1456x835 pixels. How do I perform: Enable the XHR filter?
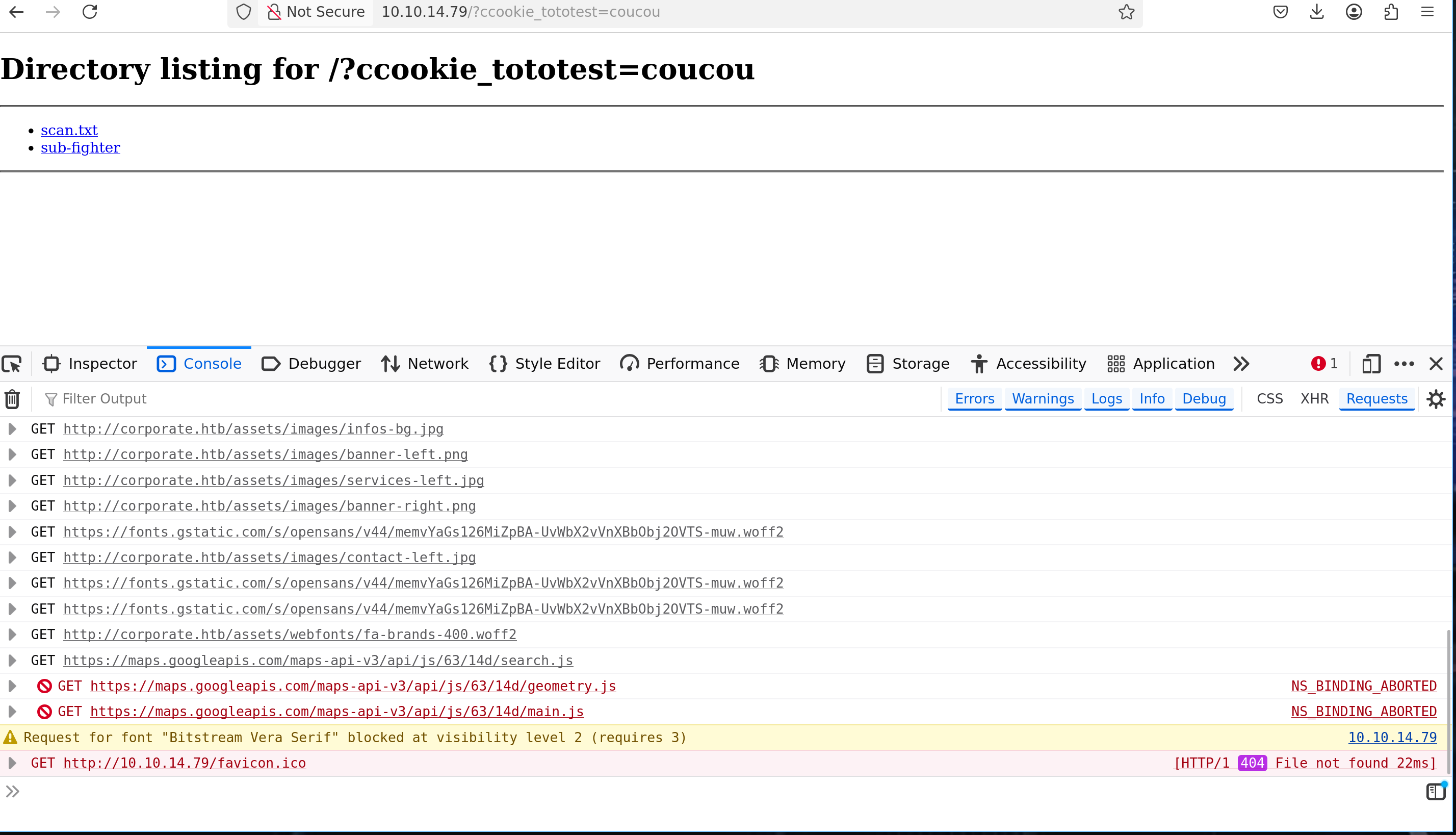(1314, 399)
